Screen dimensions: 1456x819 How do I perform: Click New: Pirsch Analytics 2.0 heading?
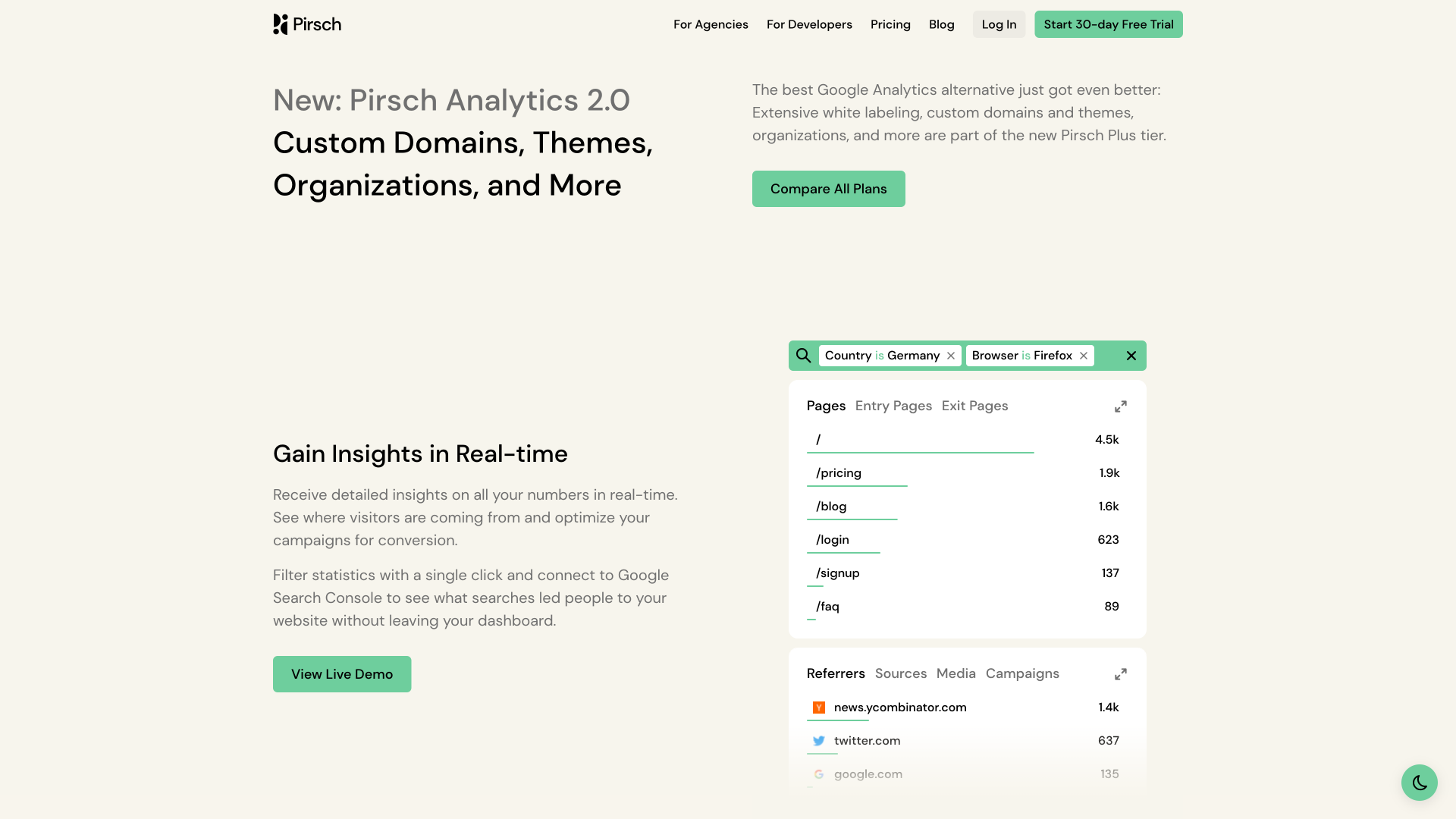(x=451, y=100)
